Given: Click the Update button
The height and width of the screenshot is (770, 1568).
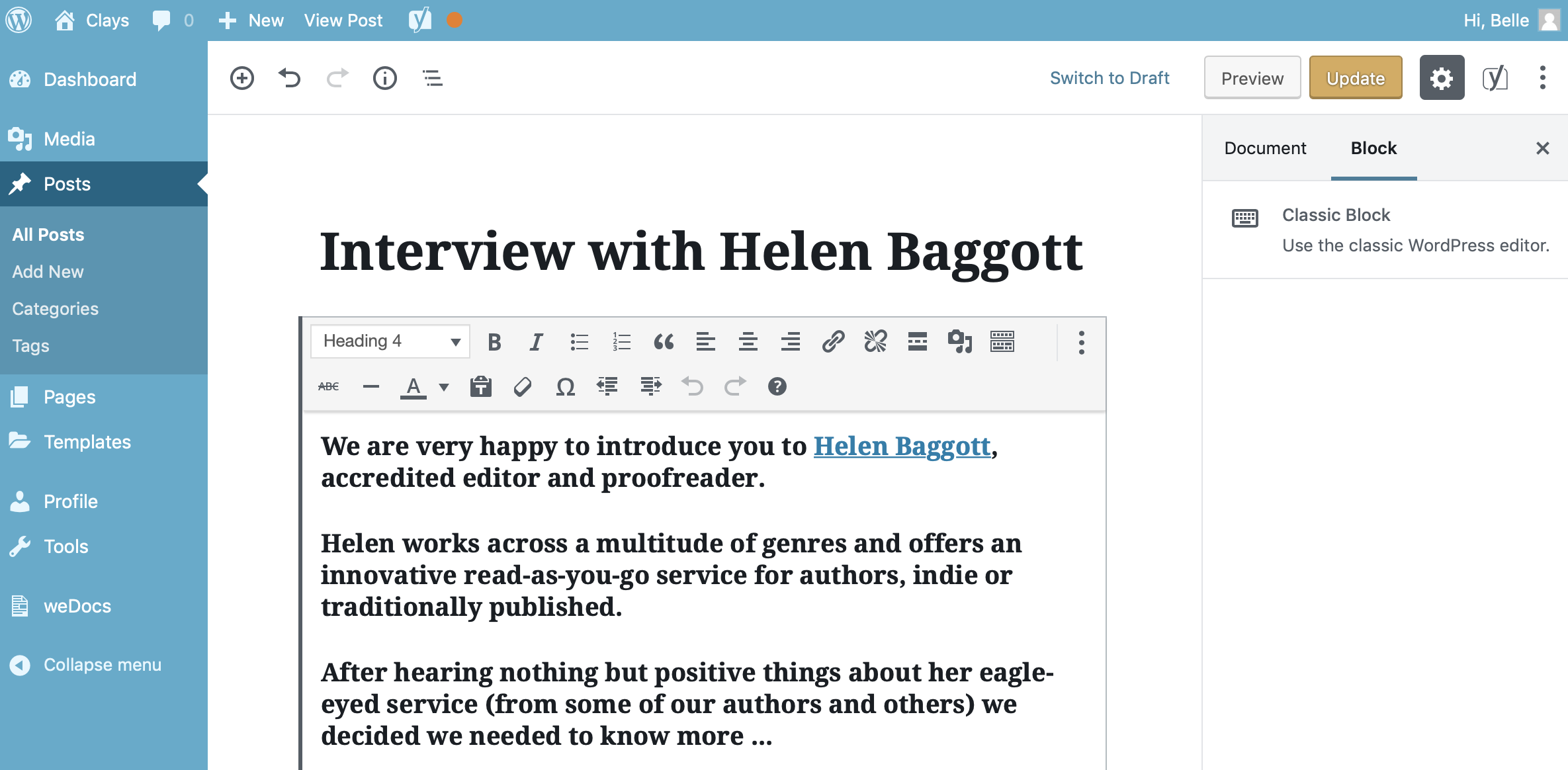Looking at the screenshot, I should 1356,78.
